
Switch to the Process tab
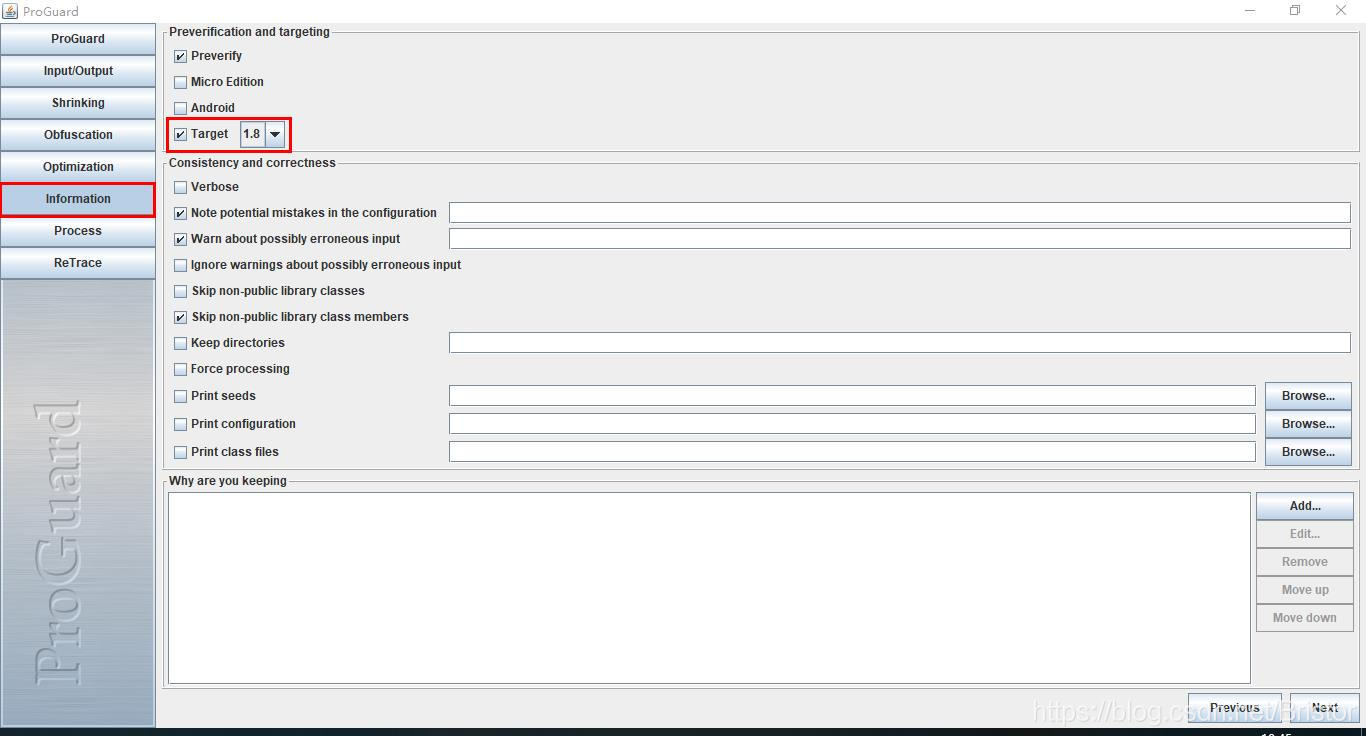pos(78,231)
